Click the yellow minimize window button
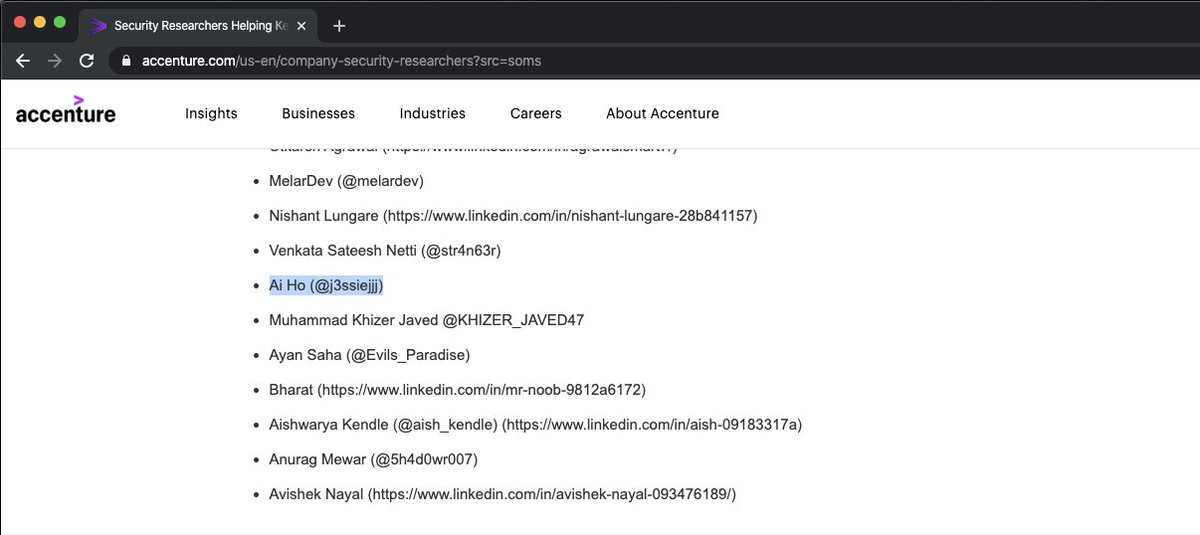 (40, 22)
